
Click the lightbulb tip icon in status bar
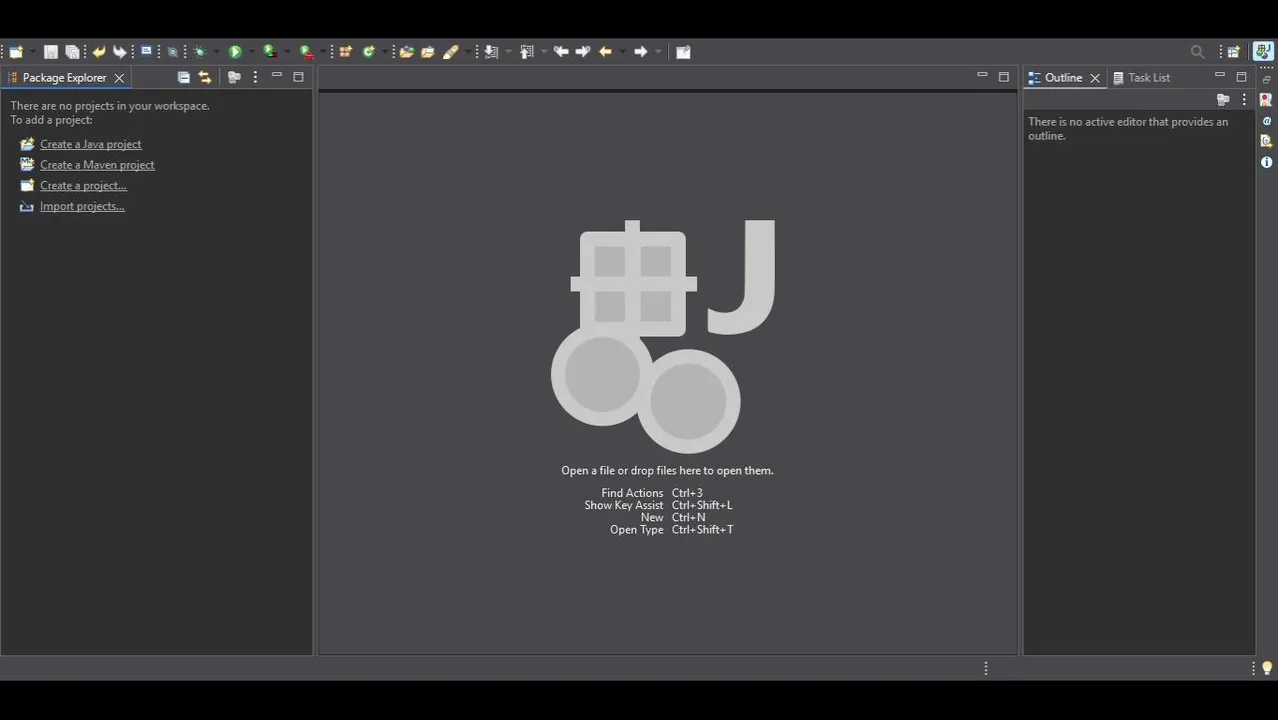pos(1267,668)
